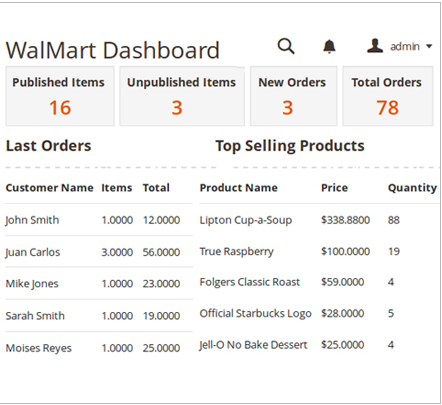Select the Sarah Smith order row
442x405 pixels.
[99, 316]
